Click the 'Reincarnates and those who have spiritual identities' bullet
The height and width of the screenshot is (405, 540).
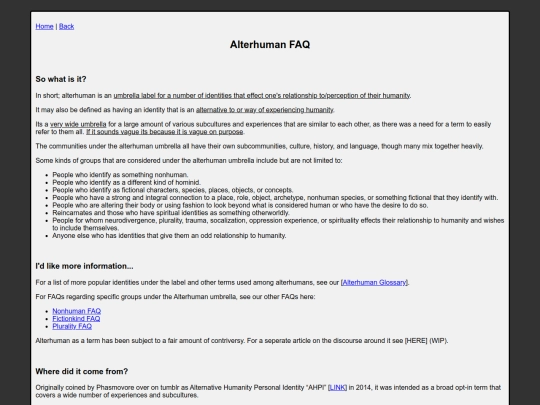(170, 213)
